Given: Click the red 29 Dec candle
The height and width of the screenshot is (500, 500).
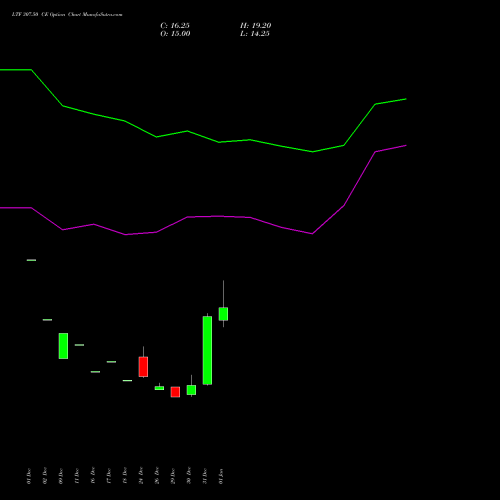Looking at the screenshot, I should tap(175, 392).
